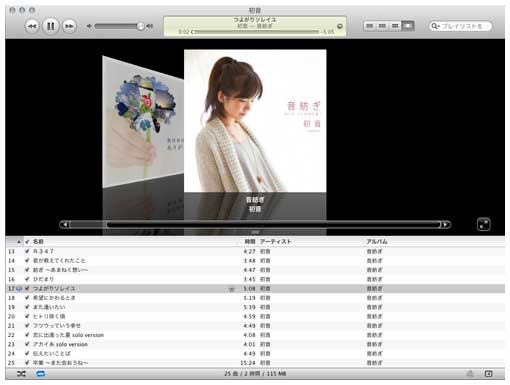Click right arrow of Cover Flow scrollbar
This screenshot has width=510, height=385.
point(446,225)
